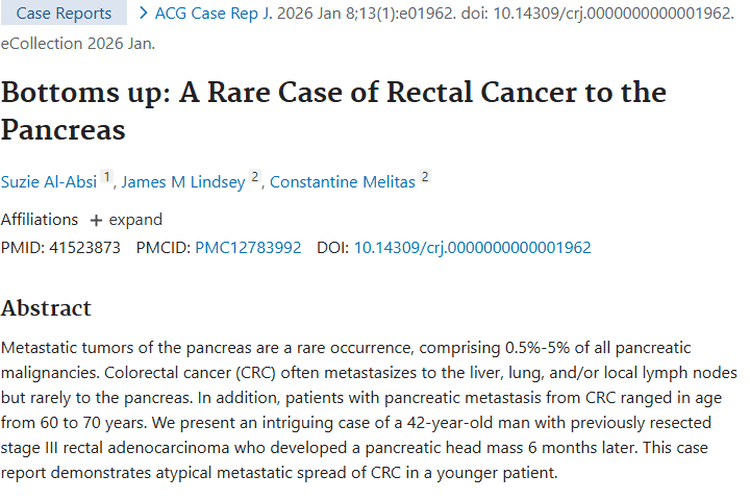Click the PMID number 41523873
750x500 pixels.
point(87,247)
